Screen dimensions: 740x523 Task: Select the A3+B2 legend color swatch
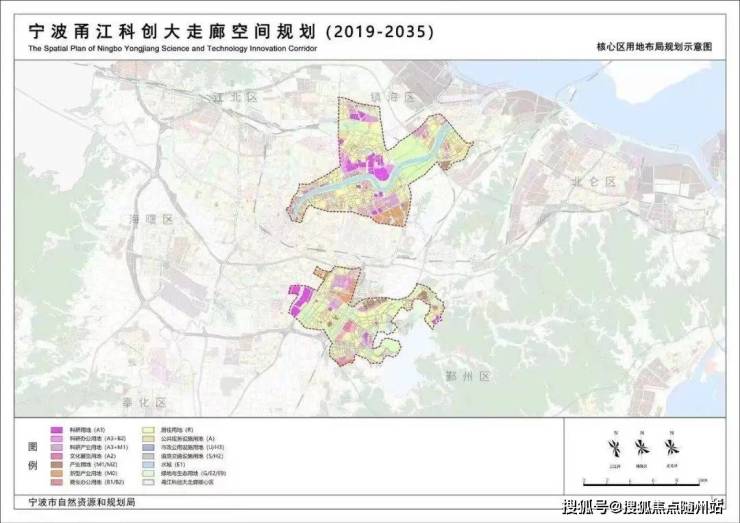(57, 439)
